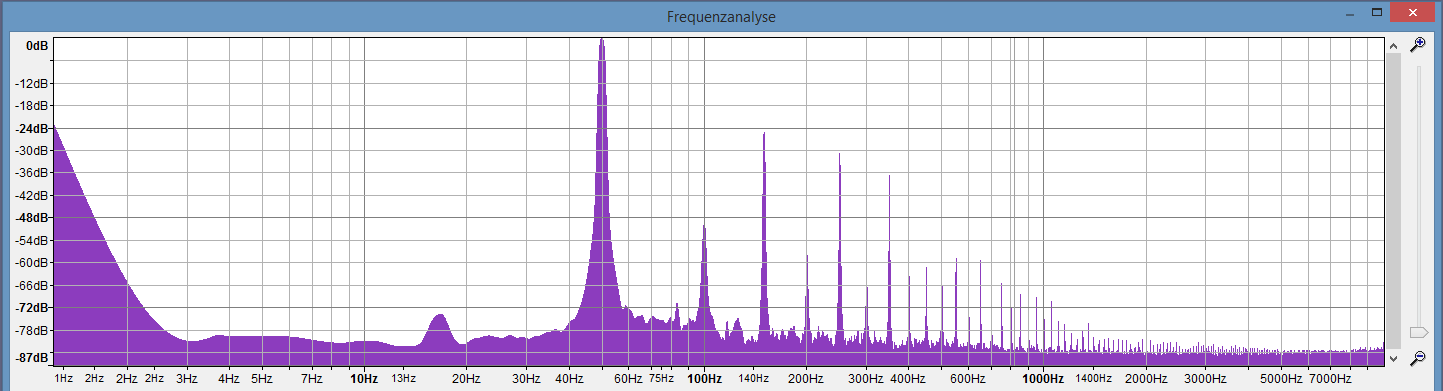The width and height of the screenshot is (1443, 391).
Task: Click the 20Hz frequency label
Action: click(x=466, y=379)
